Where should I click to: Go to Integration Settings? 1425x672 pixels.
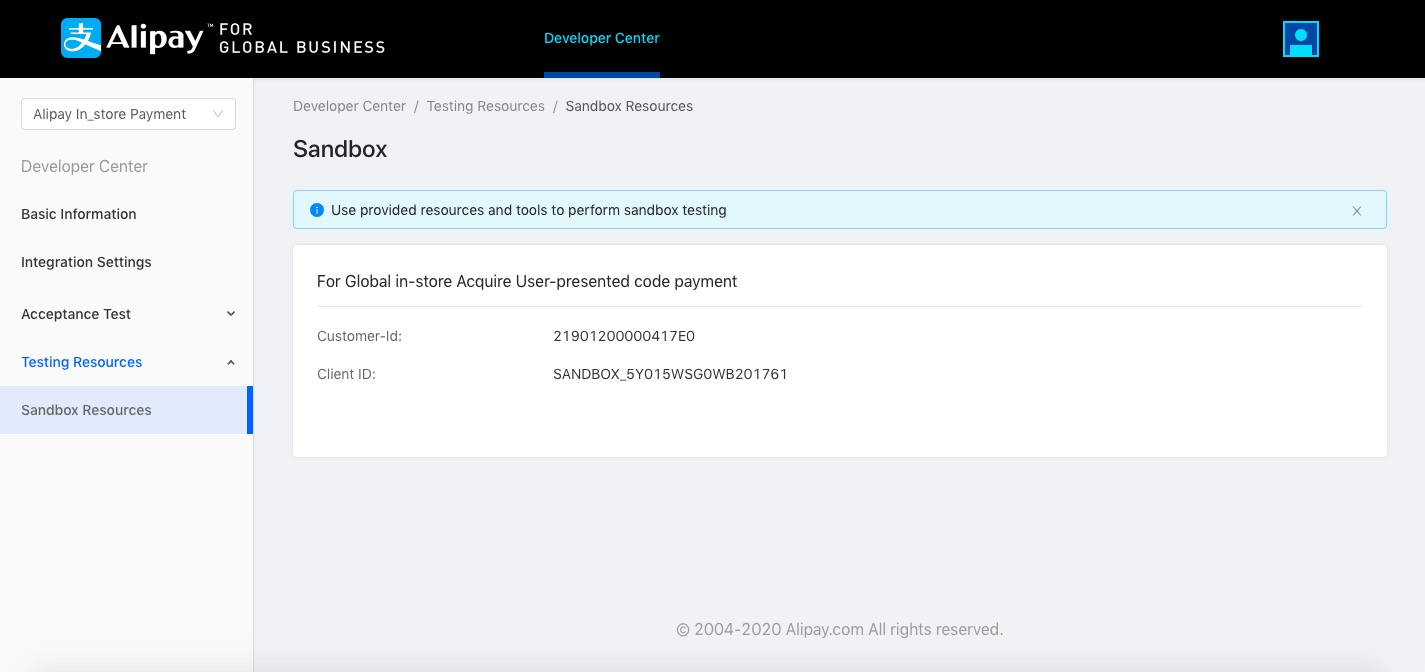86,262
